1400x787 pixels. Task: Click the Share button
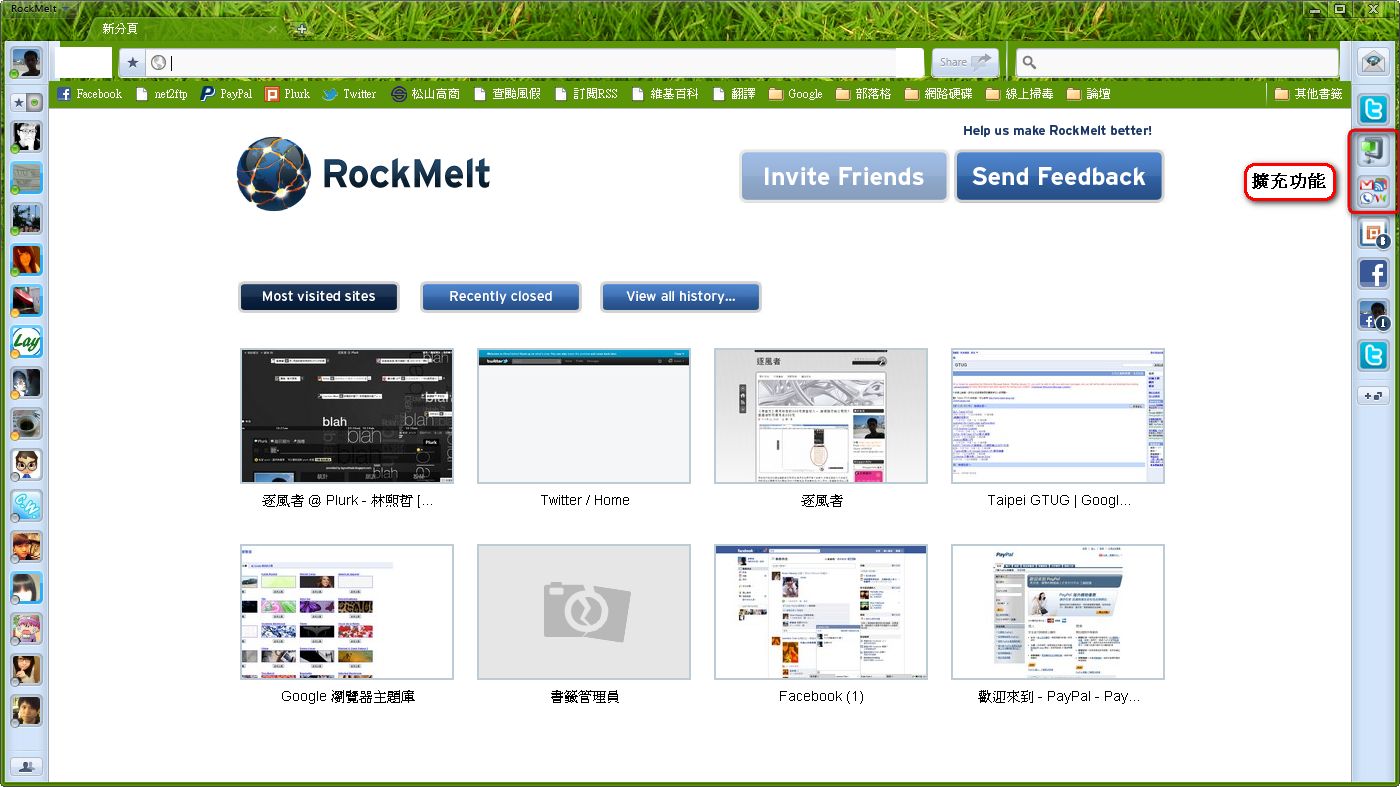[x=966, y=62]
